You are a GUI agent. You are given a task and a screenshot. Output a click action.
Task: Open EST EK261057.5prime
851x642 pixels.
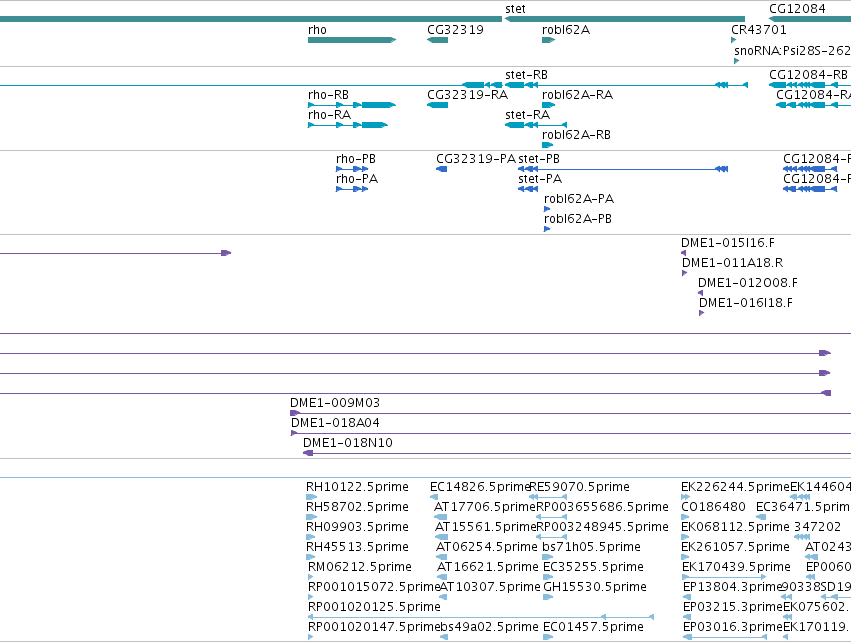click(x=735, y=547)
